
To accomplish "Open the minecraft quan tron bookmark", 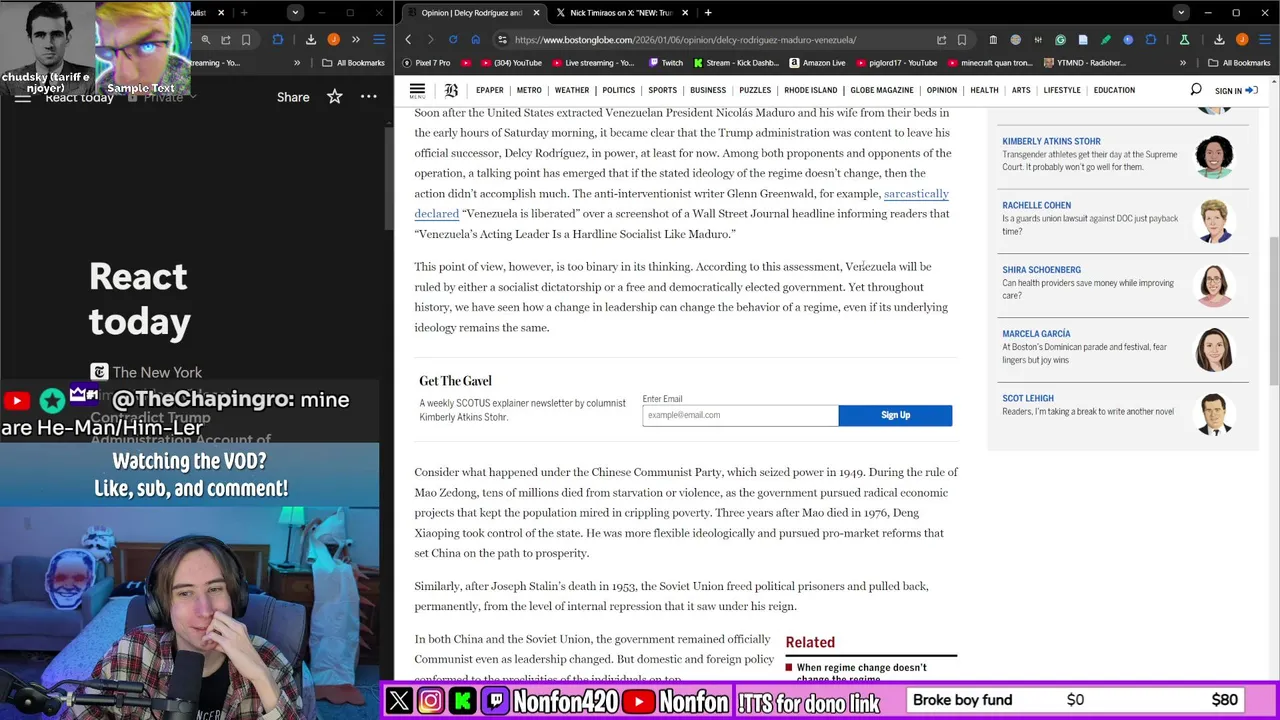I will pyautogui.click(x=989, y=63).
